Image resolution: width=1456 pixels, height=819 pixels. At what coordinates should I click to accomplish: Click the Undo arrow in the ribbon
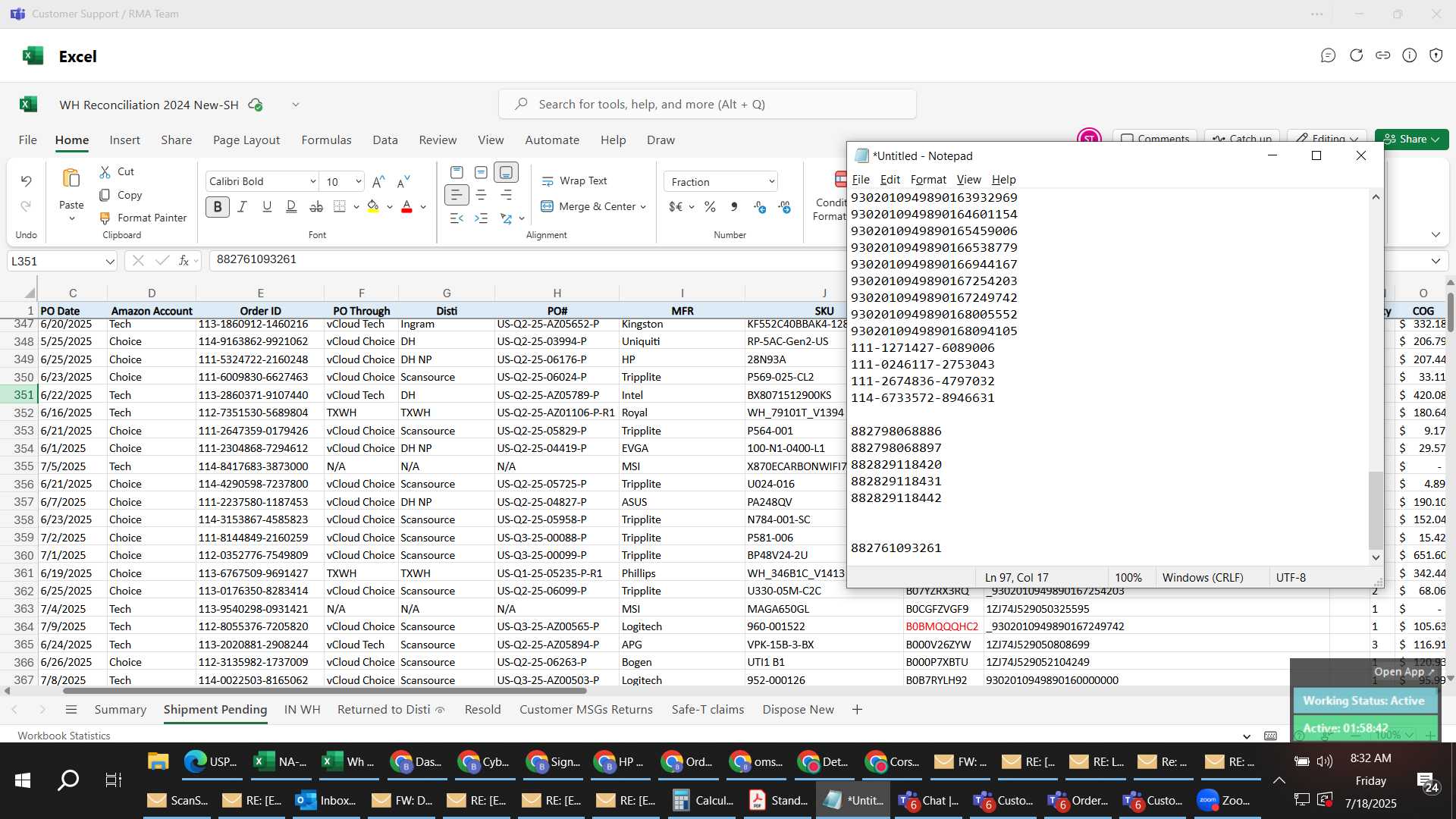[26, 180]
